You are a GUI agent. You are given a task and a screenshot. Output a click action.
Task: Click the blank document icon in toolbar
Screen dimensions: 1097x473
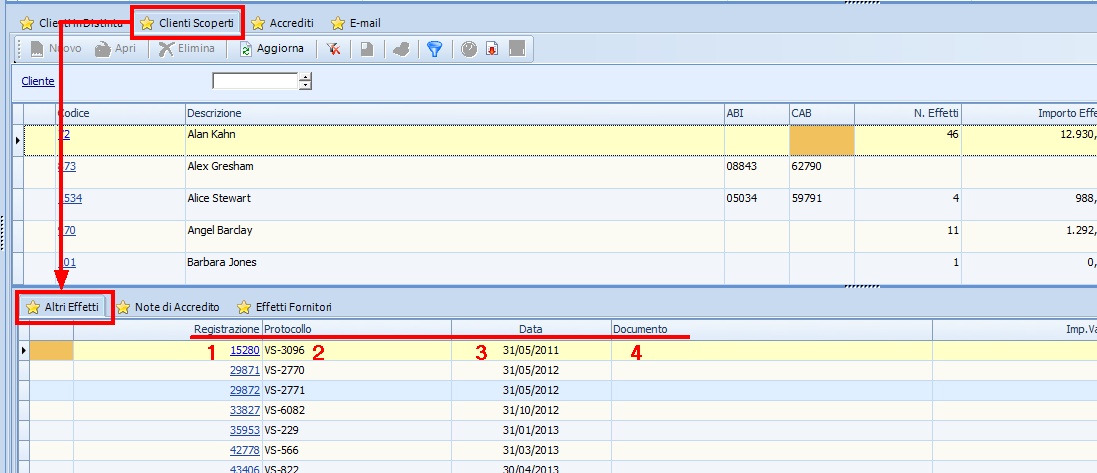coord(367,48)
